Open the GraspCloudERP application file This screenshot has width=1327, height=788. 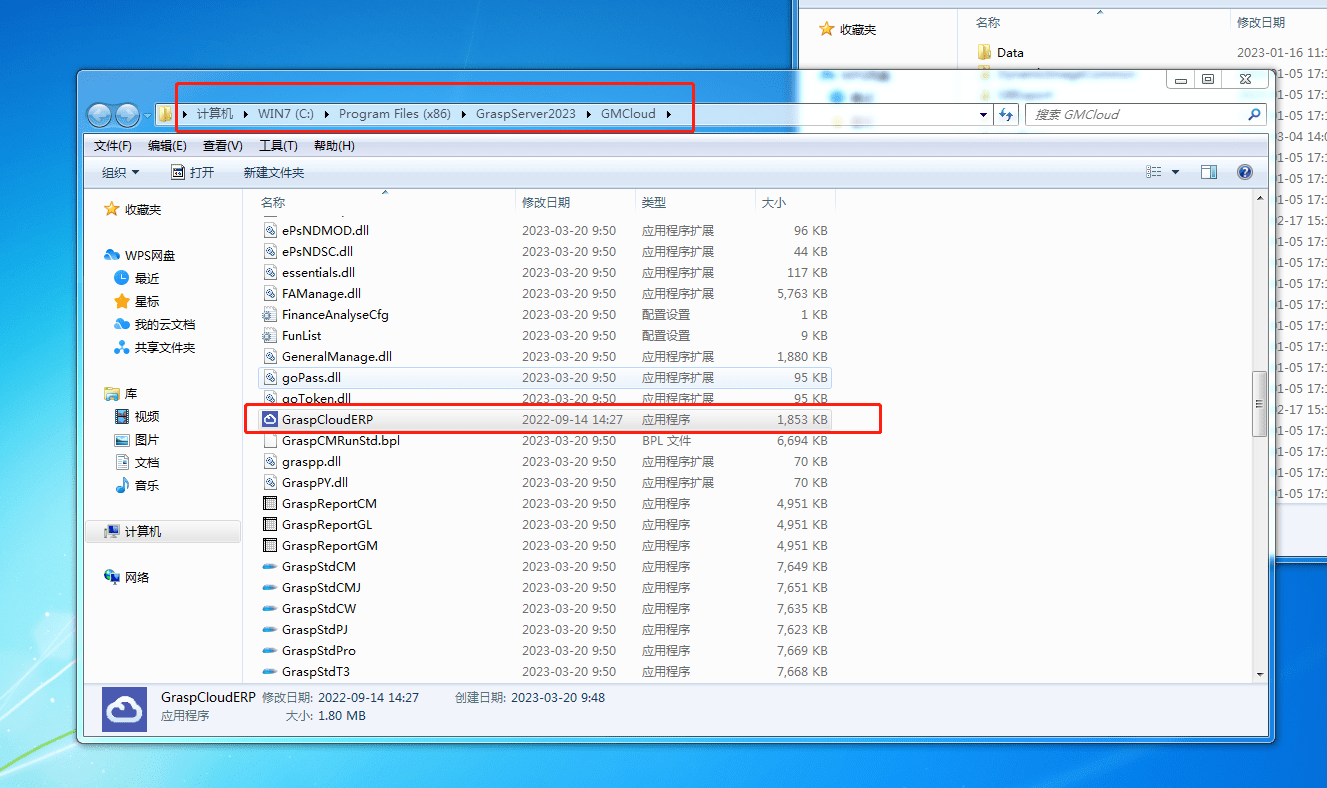[546, 419]
